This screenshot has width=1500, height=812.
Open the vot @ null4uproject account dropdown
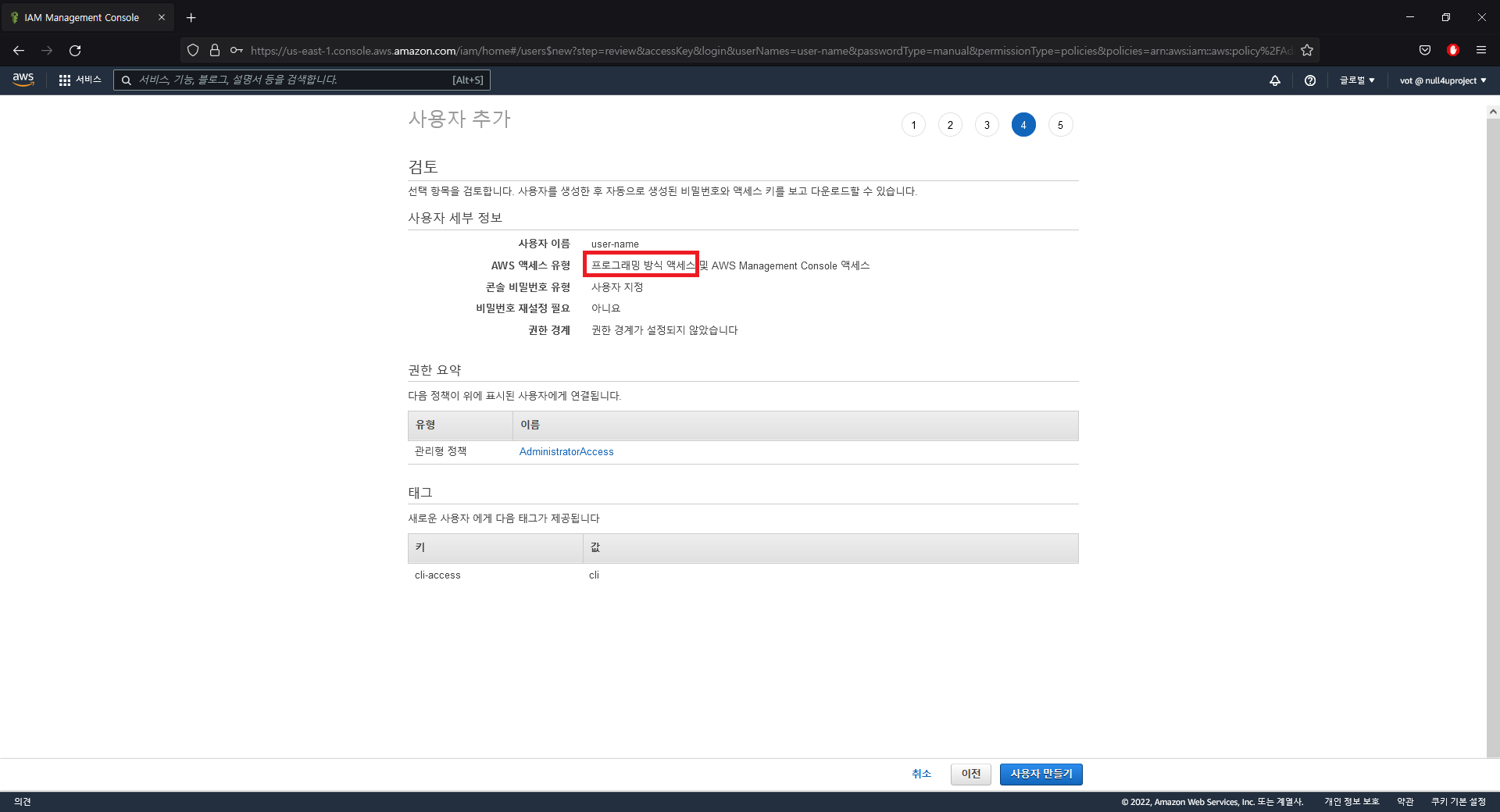click(x=1443, y=80)
